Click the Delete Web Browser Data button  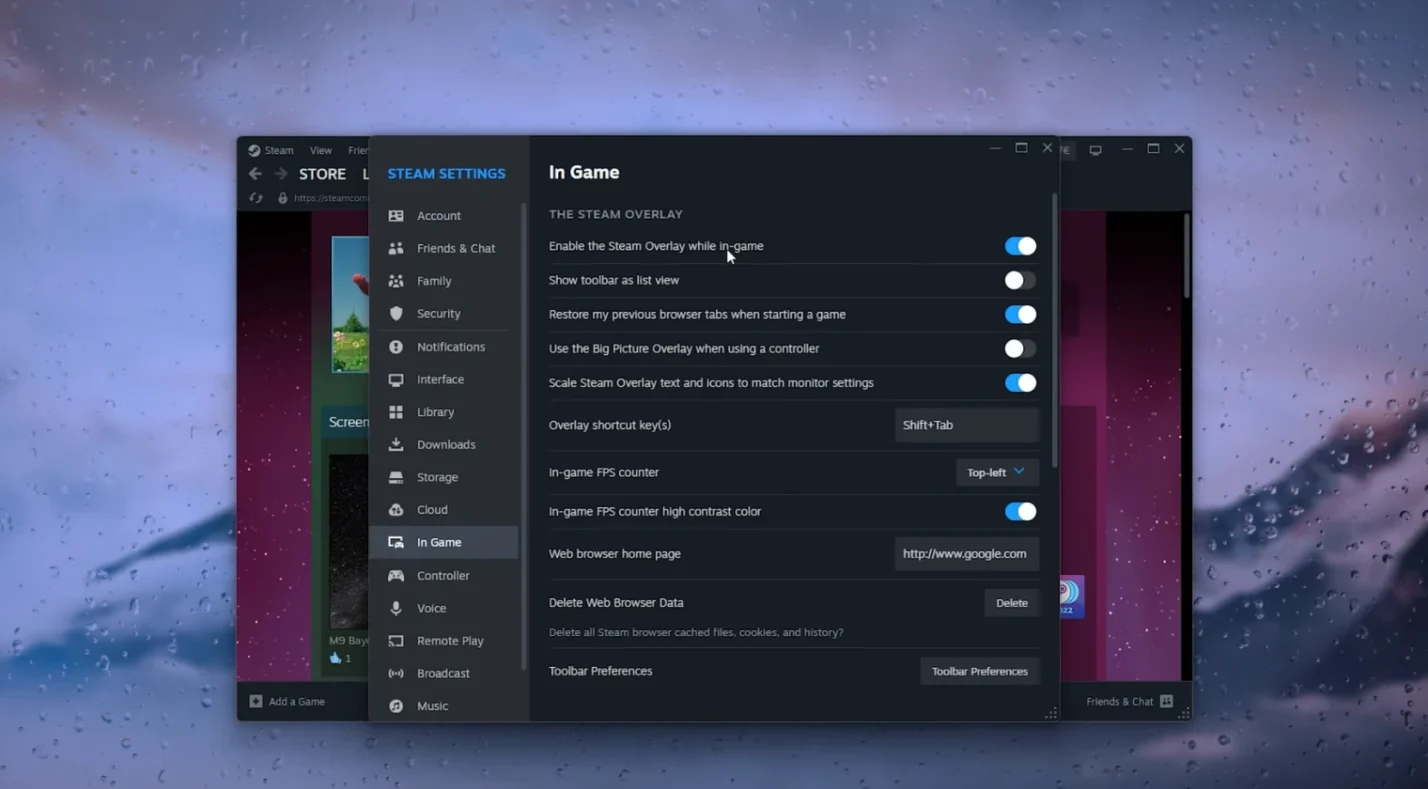click(x=1011, y=602)
